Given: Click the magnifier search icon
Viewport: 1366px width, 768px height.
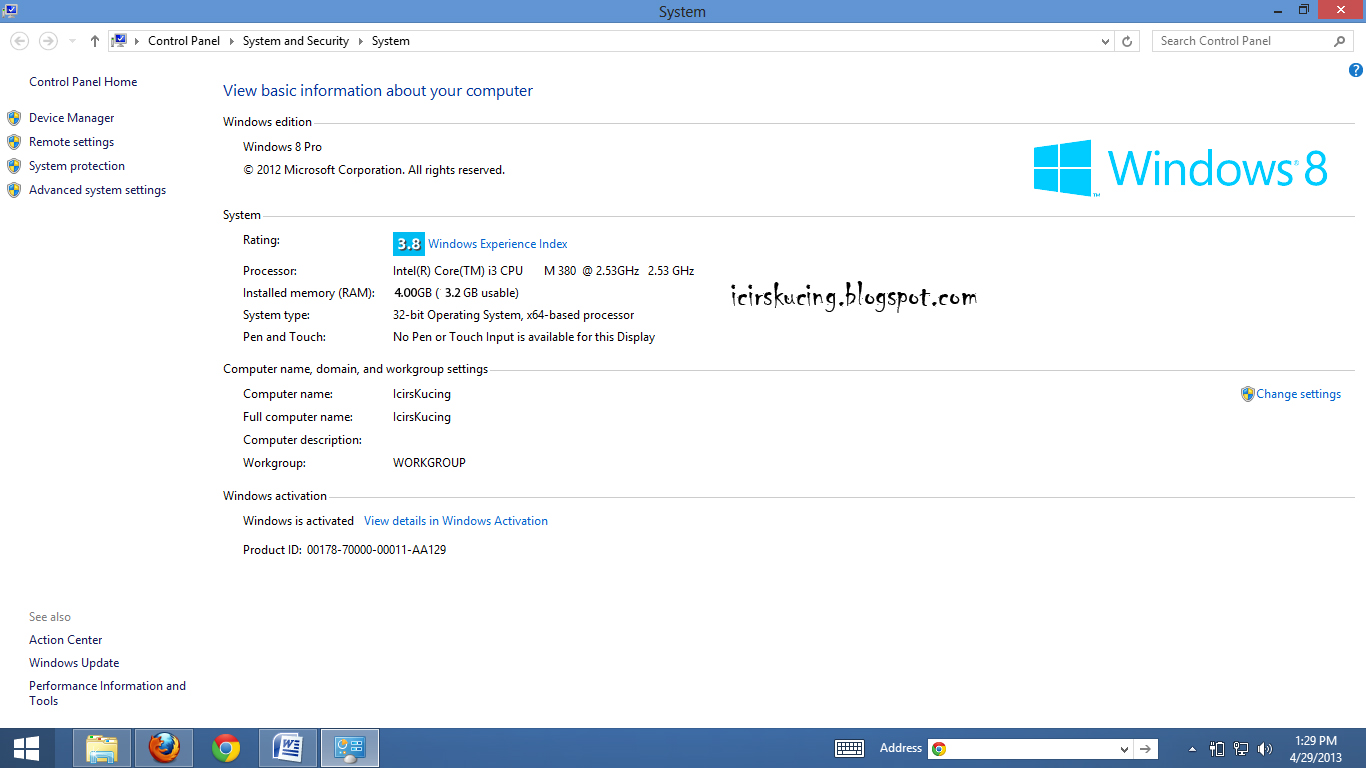Looking at the screenshot, I should (x=1340, y=41).
